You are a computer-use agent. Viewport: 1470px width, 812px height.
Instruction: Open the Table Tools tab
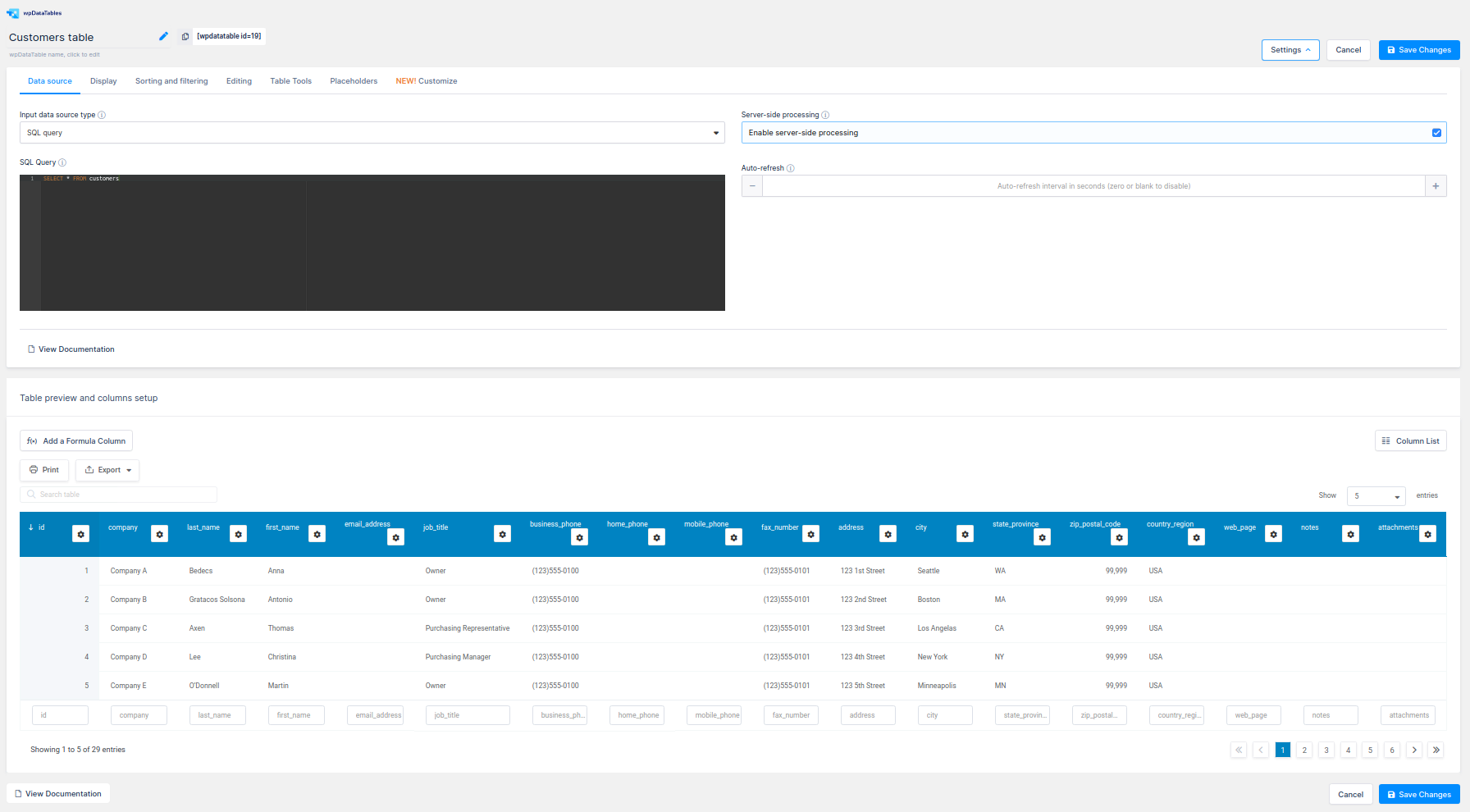(x=290, y=81)
